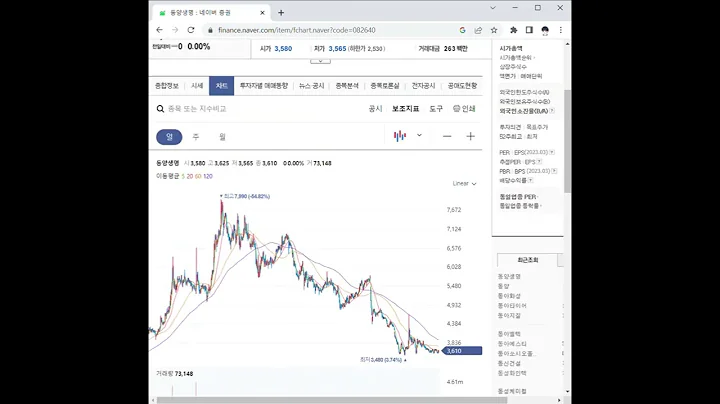Switch to the 종합정보 tab
This screenshot has height=404, width=720.
pos(167,86)
